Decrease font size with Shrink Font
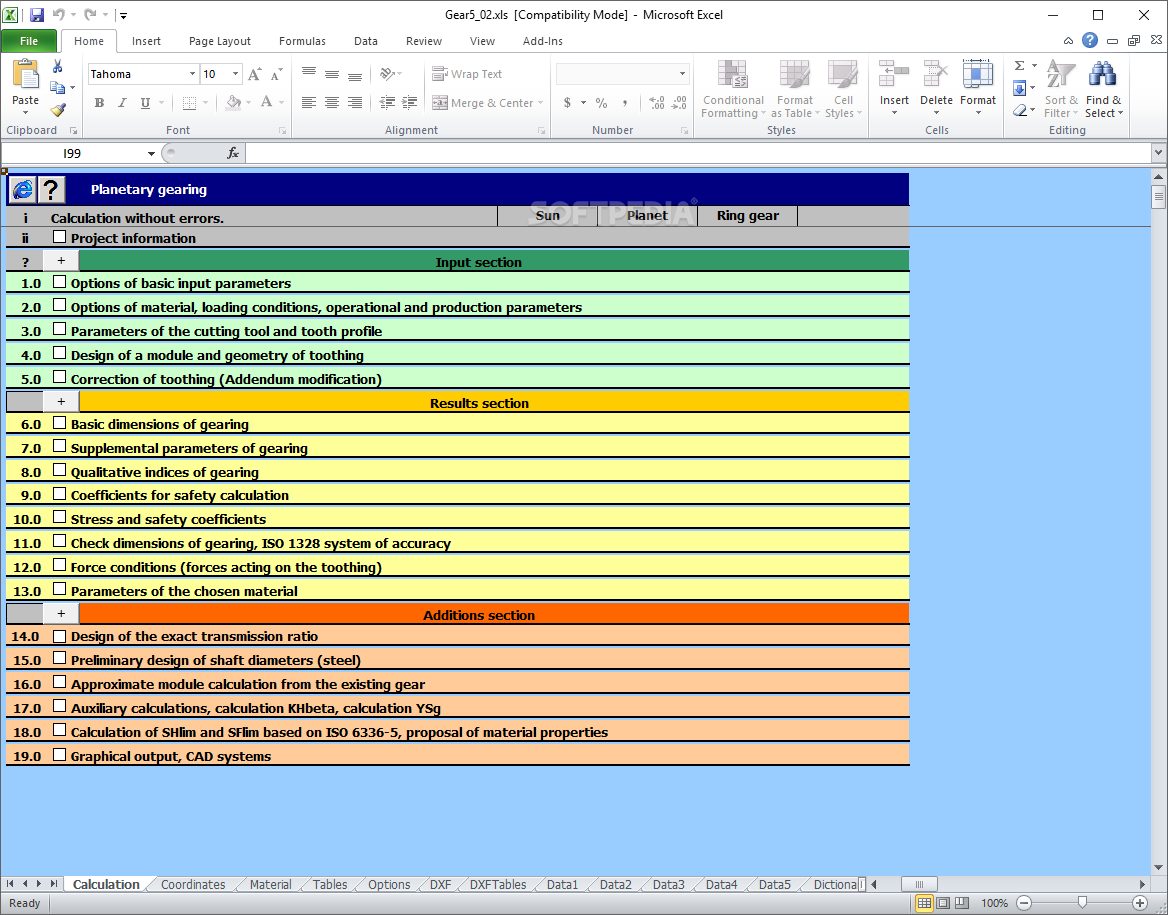Viewport: 1168px width, 915px height. [276, 74]
